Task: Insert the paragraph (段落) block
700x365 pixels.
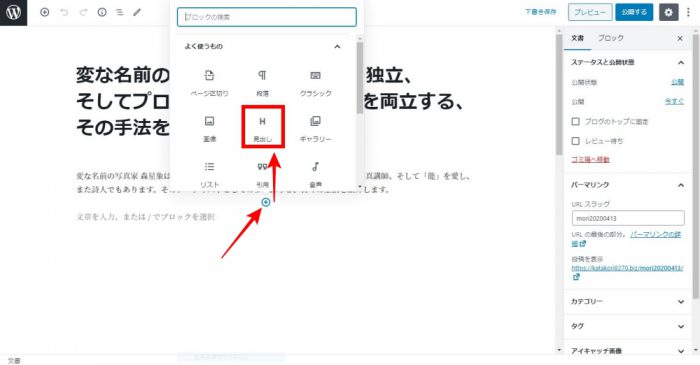Action: 262,83
